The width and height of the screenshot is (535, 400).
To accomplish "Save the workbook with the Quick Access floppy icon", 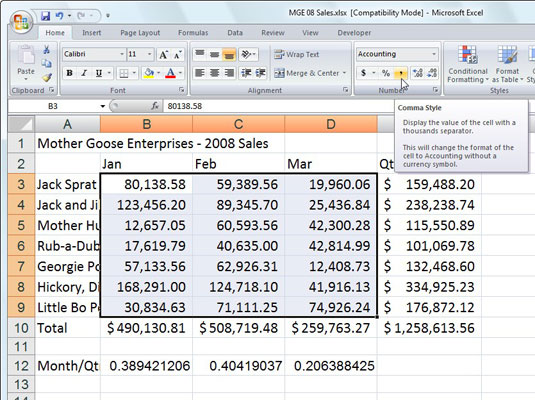I will click(45, 16).
